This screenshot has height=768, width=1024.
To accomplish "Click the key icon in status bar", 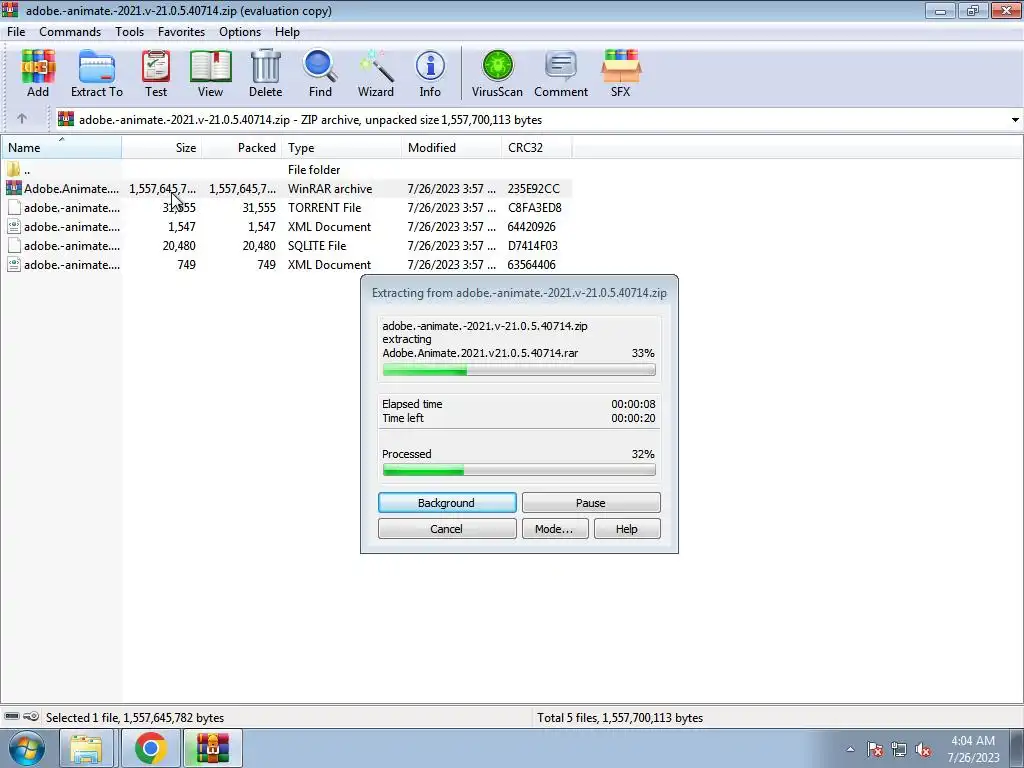I will pyautogui.click(x=31, y=716).
